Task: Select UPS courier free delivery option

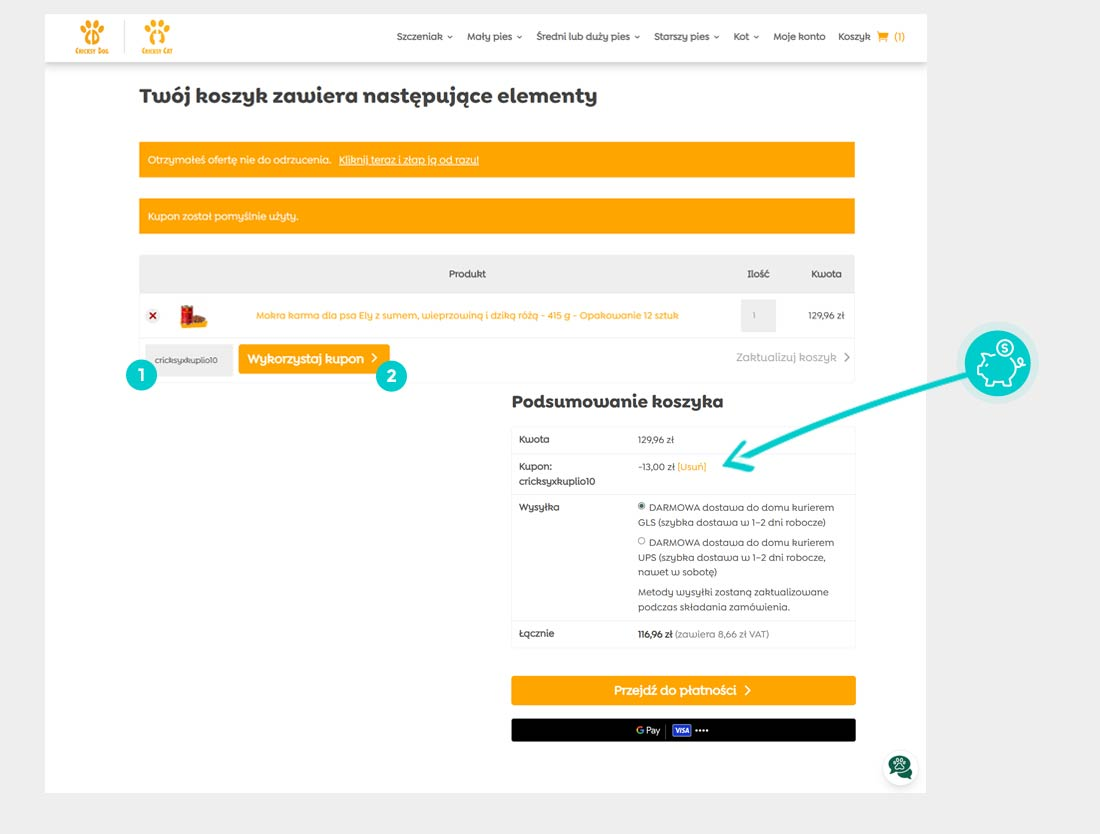Action: click(x=642, y=541)
